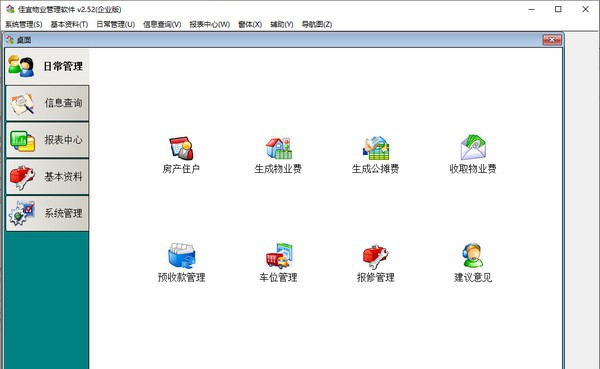Minimize the main application window
This screenshot has height=369, width=600.
point(532,9)
